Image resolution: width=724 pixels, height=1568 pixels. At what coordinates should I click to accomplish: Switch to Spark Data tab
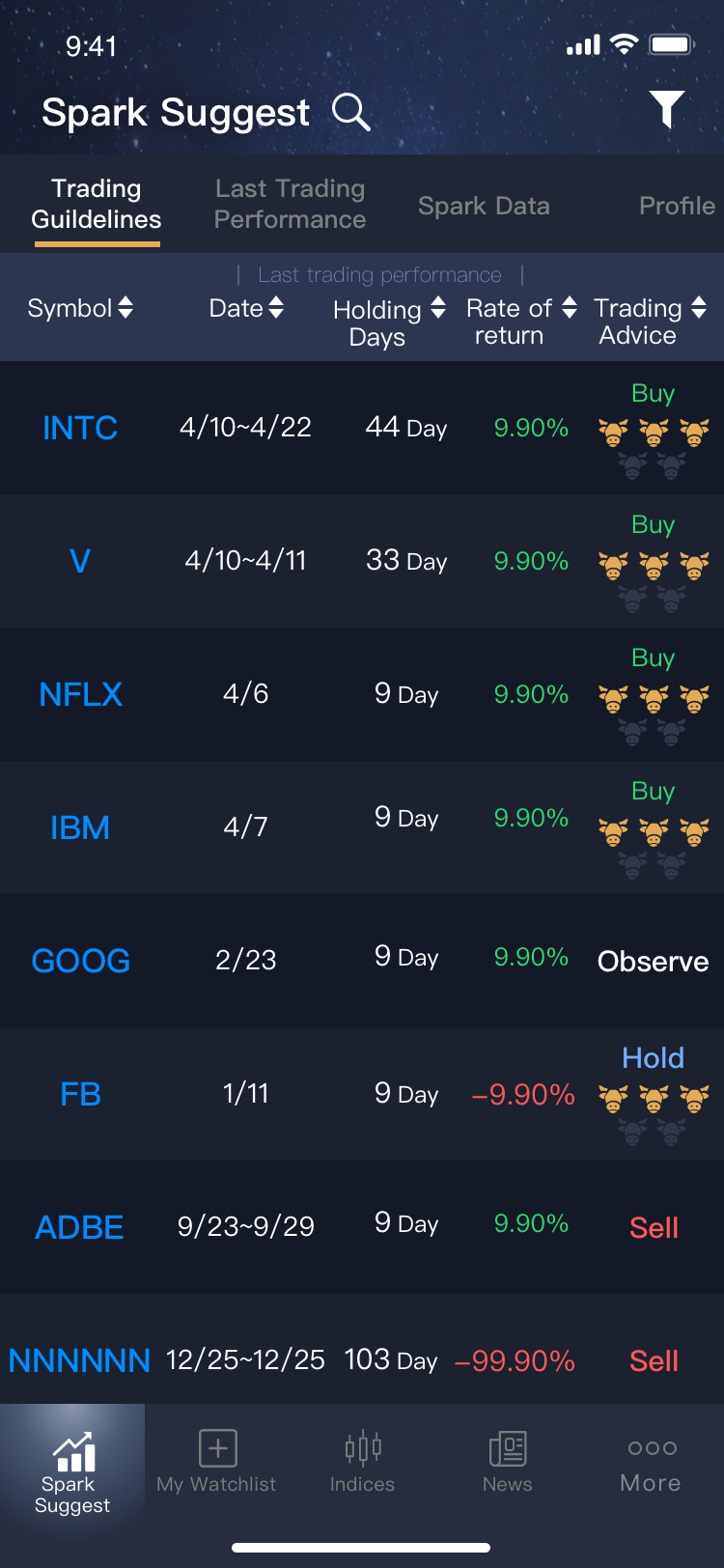484,206
